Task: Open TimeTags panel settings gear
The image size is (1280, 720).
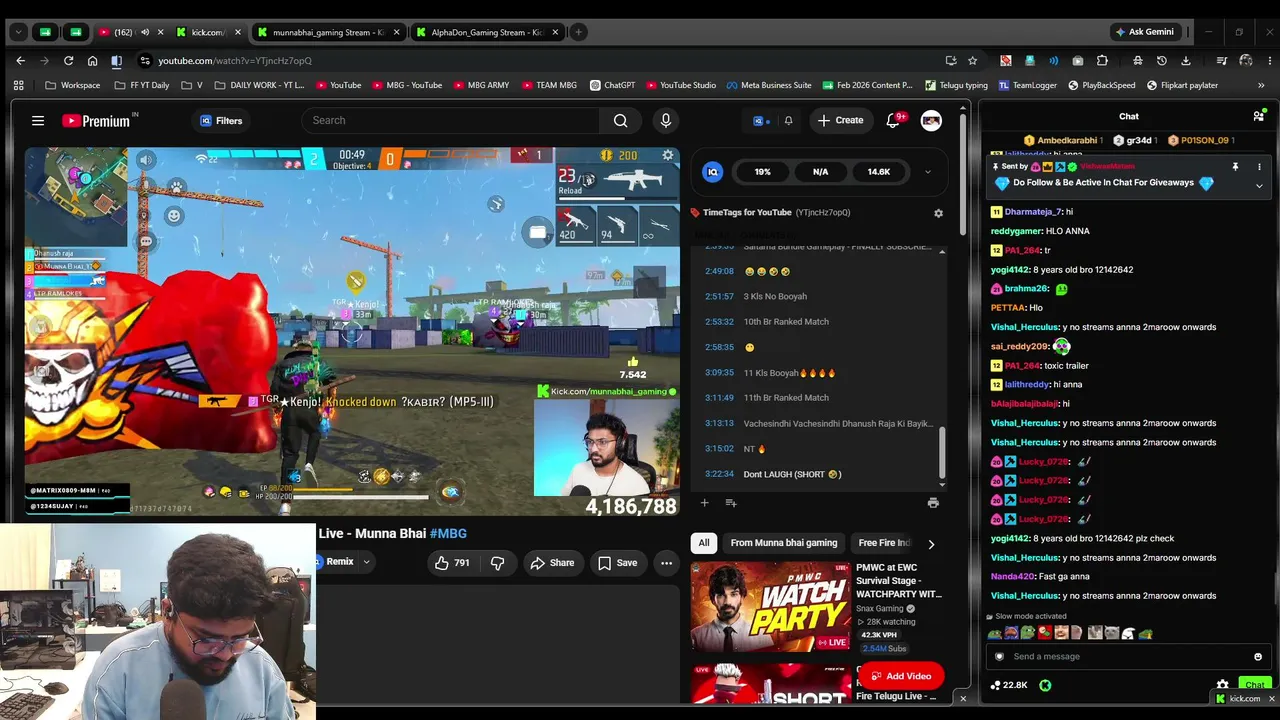Action: click(938, 213)
